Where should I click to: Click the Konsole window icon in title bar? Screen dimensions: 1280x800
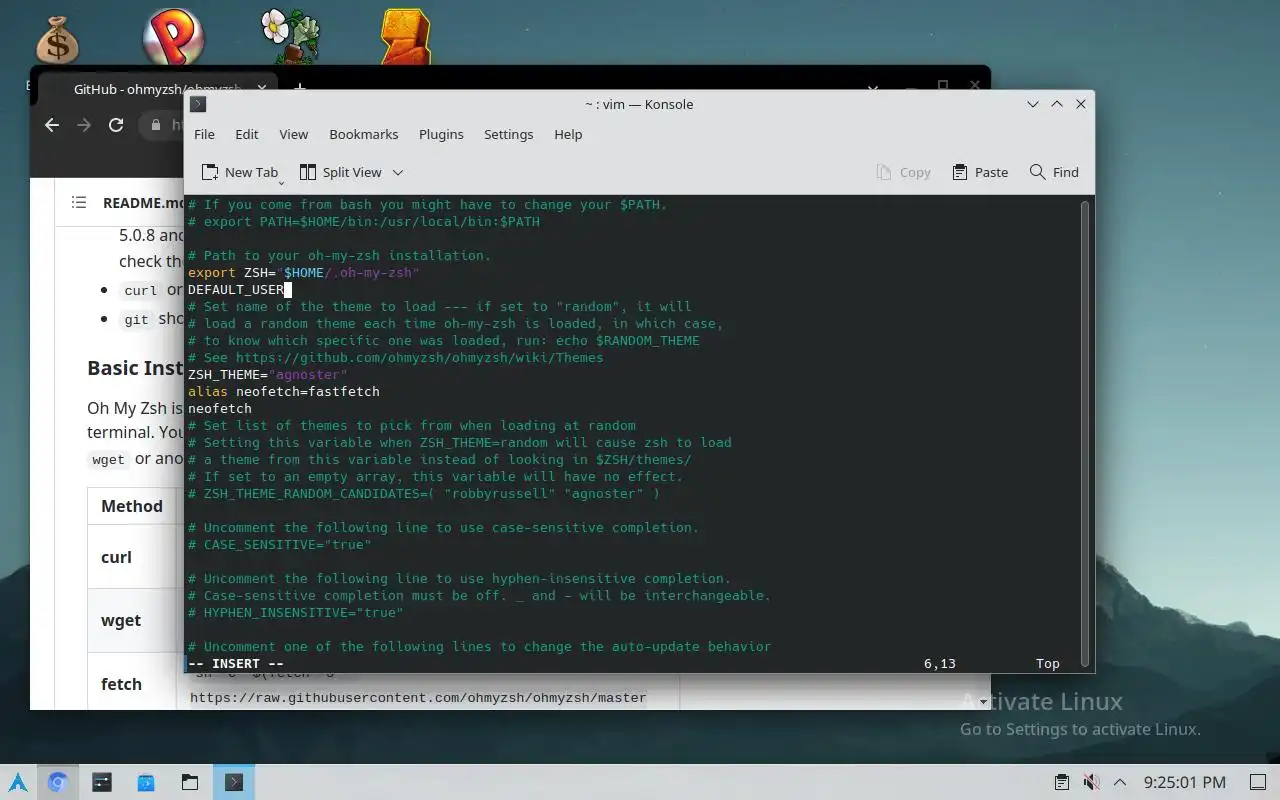pyautogui.click(x=198, y=104)
